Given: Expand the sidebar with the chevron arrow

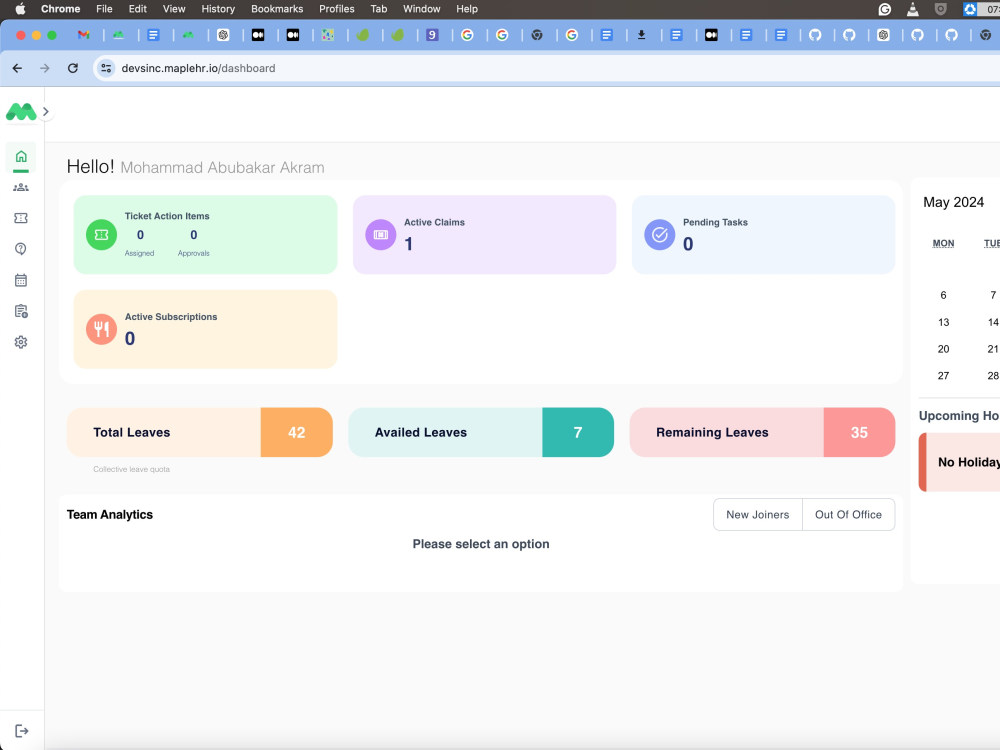Looking at the screenshot, I should tap(46, 112).
